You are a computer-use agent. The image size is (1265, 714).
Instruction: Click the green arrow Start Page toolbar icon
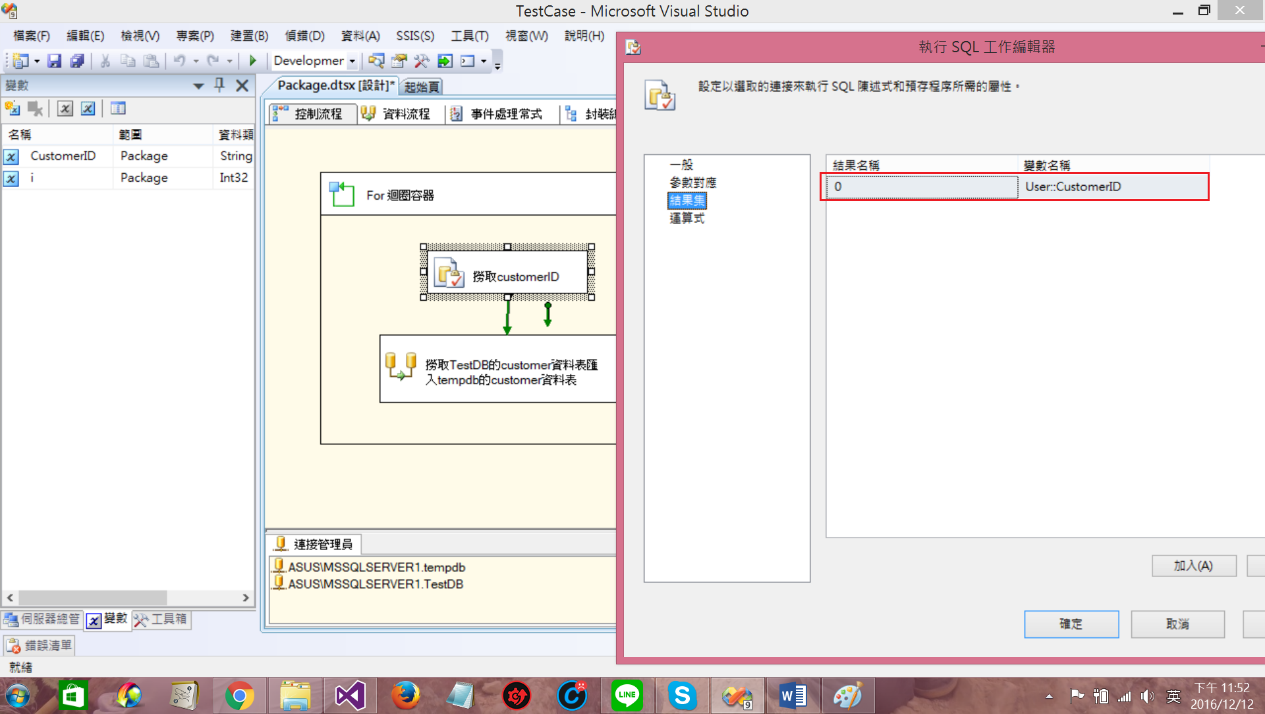[x=444, y=61]
